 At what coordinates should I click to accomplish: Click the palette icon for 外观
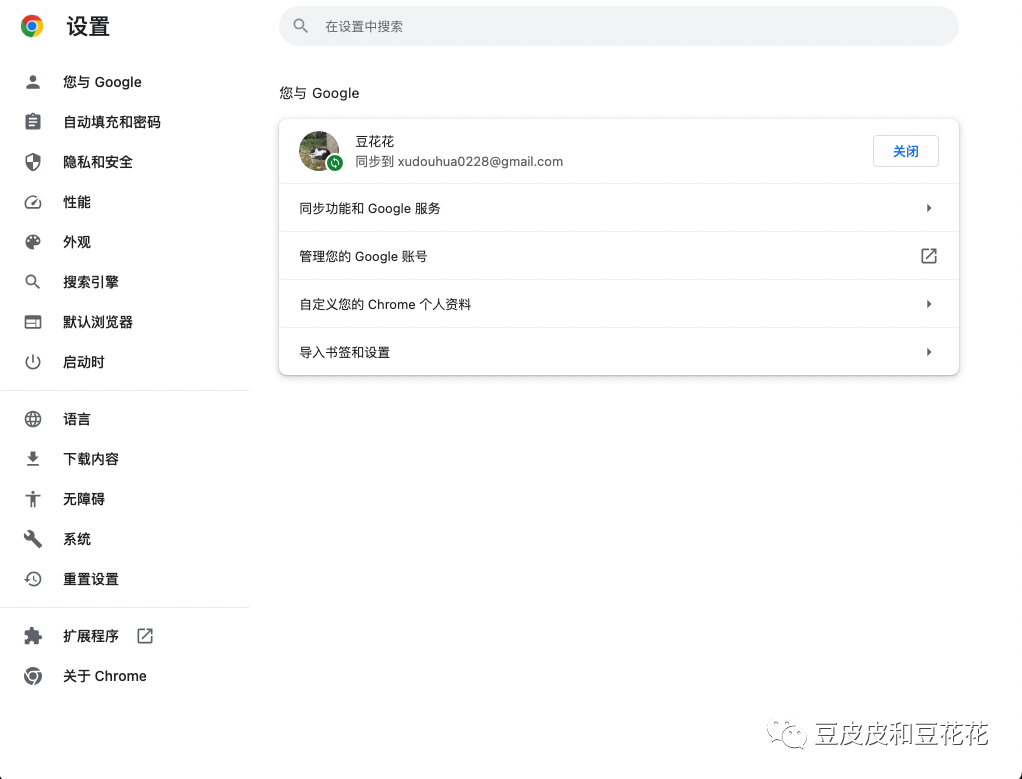(x=33, y=242)
